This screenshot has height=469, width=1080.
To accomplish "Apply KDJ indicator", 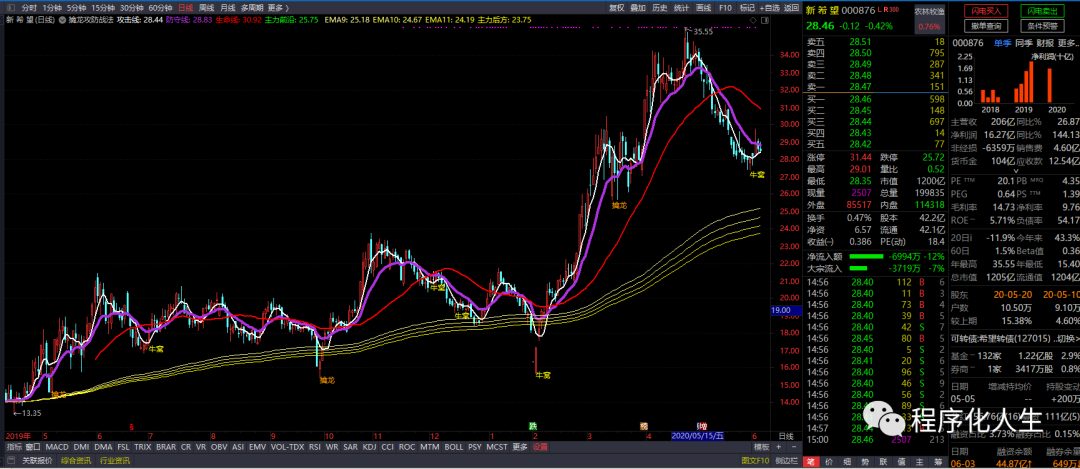I will click(x=369, y=447).
